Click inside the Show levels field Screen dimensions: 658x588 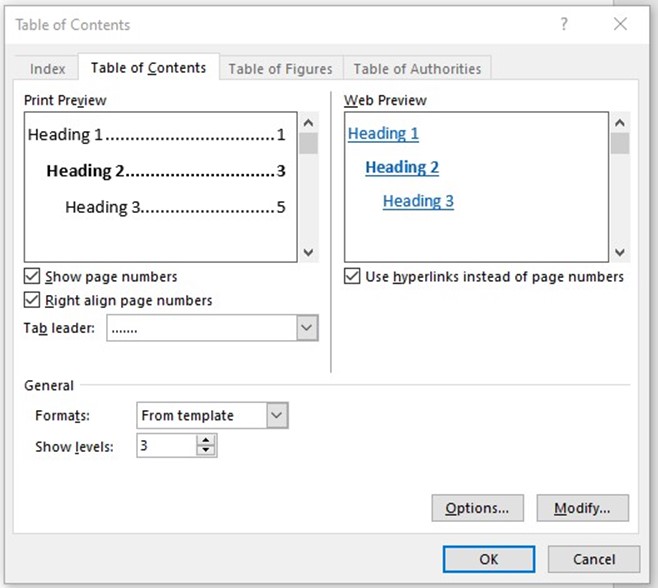(x=165, y=446)
